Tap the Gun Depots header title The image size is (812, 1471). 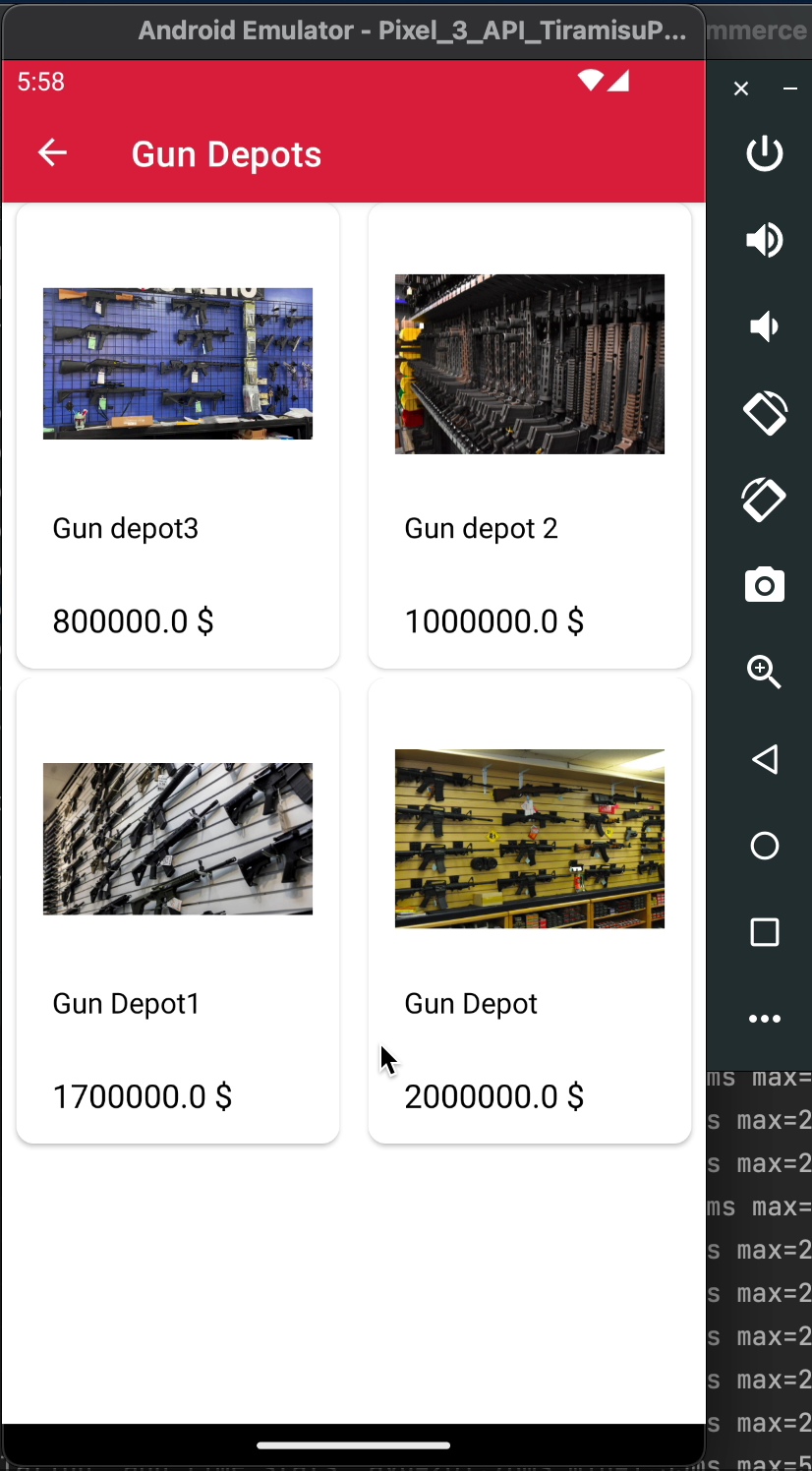[227, 154]
